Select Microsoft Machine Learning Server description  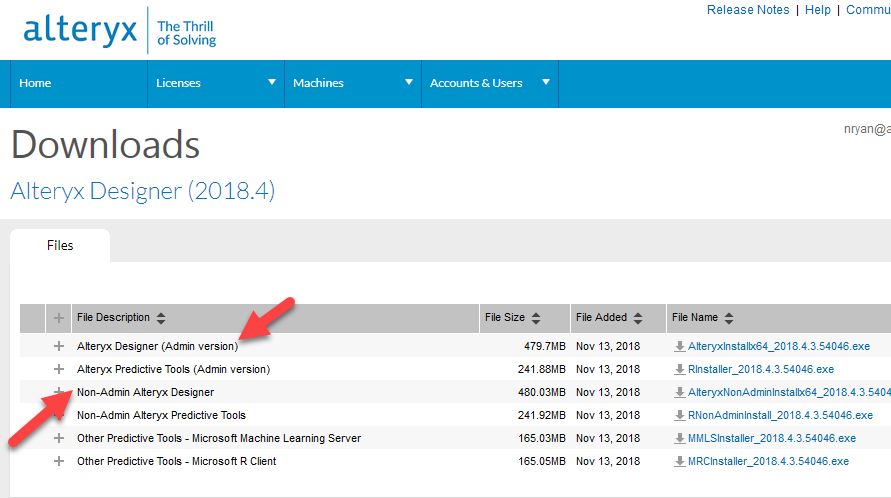click(219, 438)
